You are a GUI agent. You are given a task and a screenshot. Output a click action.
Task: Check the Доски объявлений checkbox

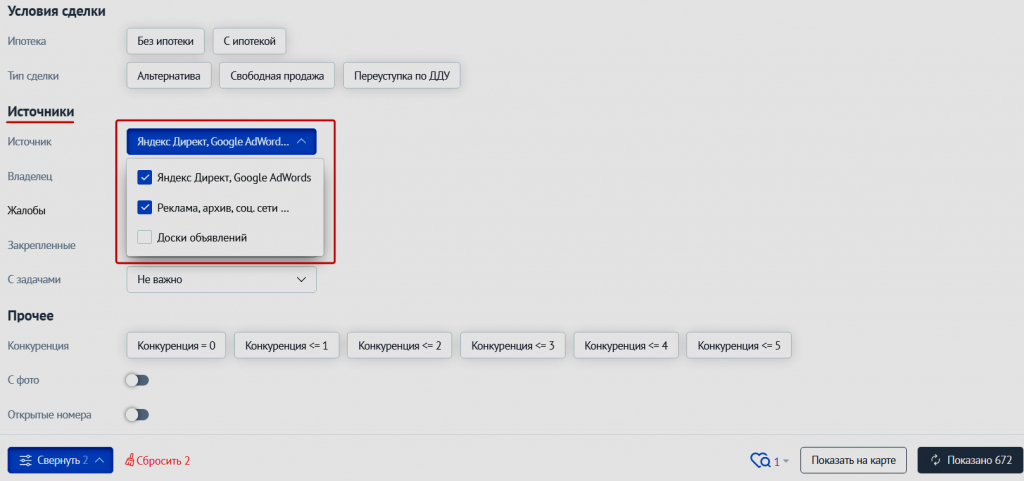144,238
